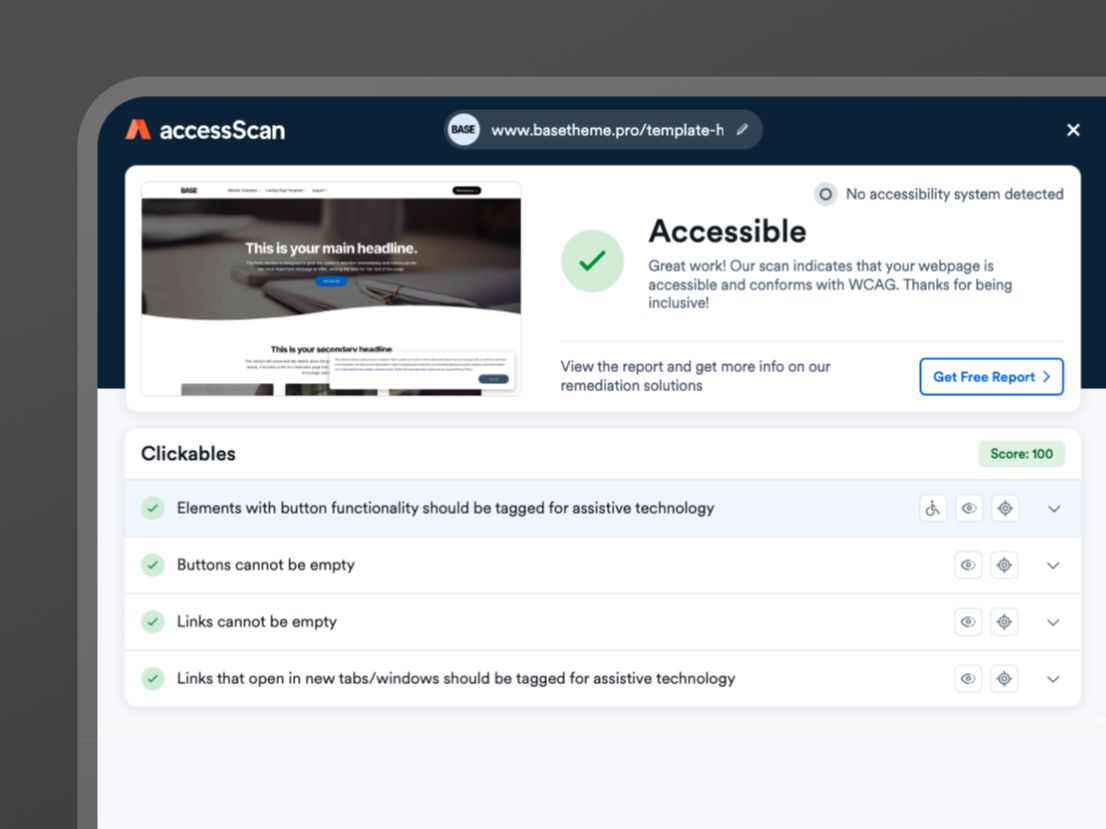The image size is (1106, 829).
Task: Click the Score: 100 badge
Action: pos(1021,453)
